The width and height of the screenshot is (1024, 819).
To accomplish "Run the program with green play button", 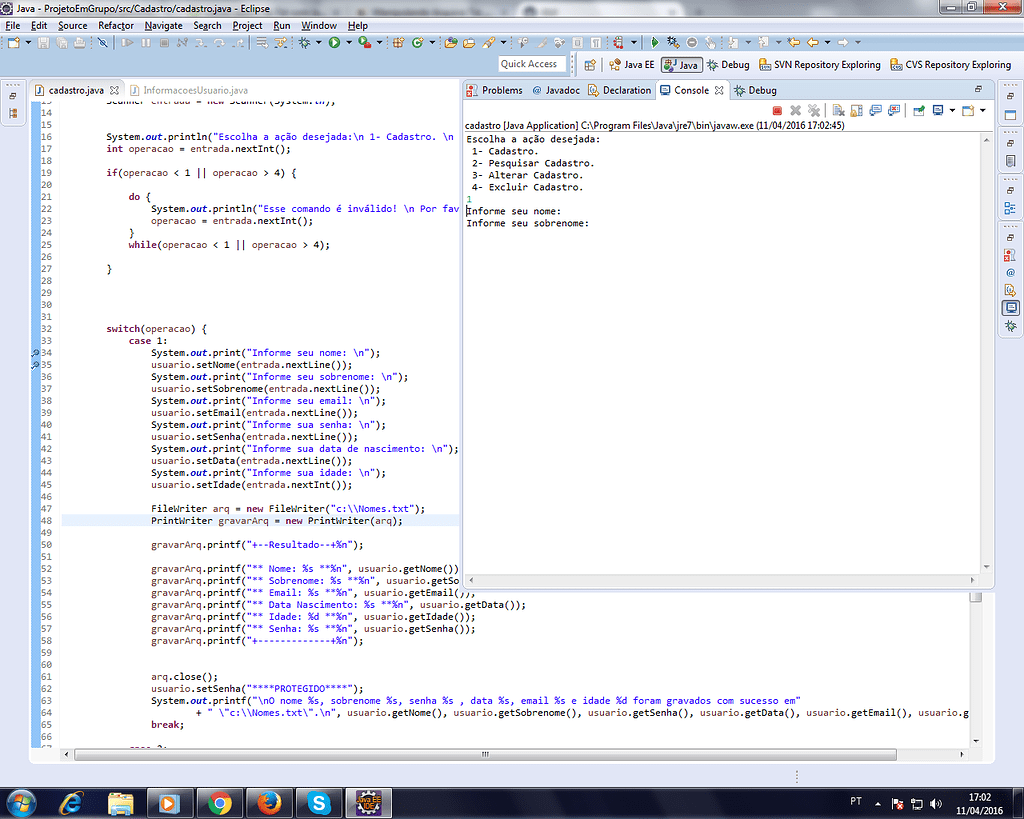I will tap(334, 42).
